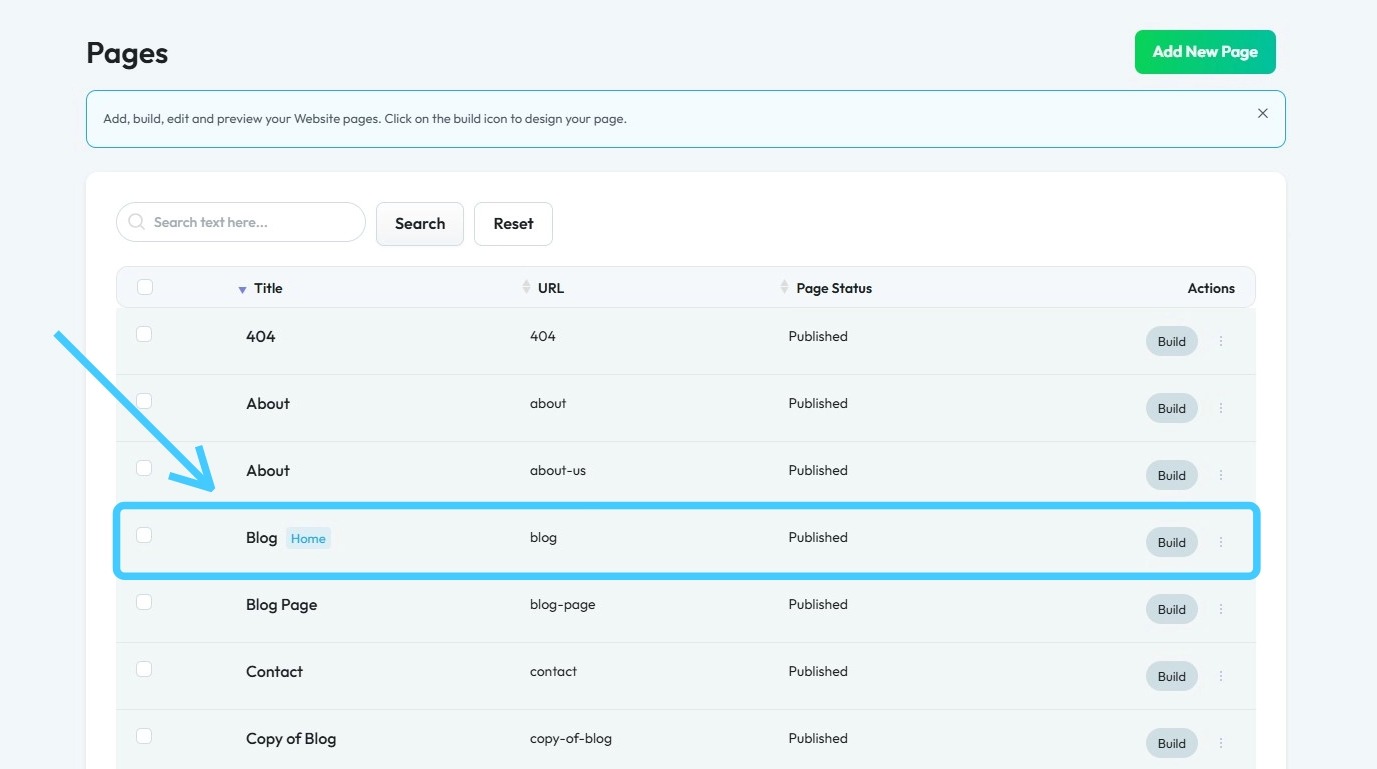Focus the search text input field

[x=250, y=222]
